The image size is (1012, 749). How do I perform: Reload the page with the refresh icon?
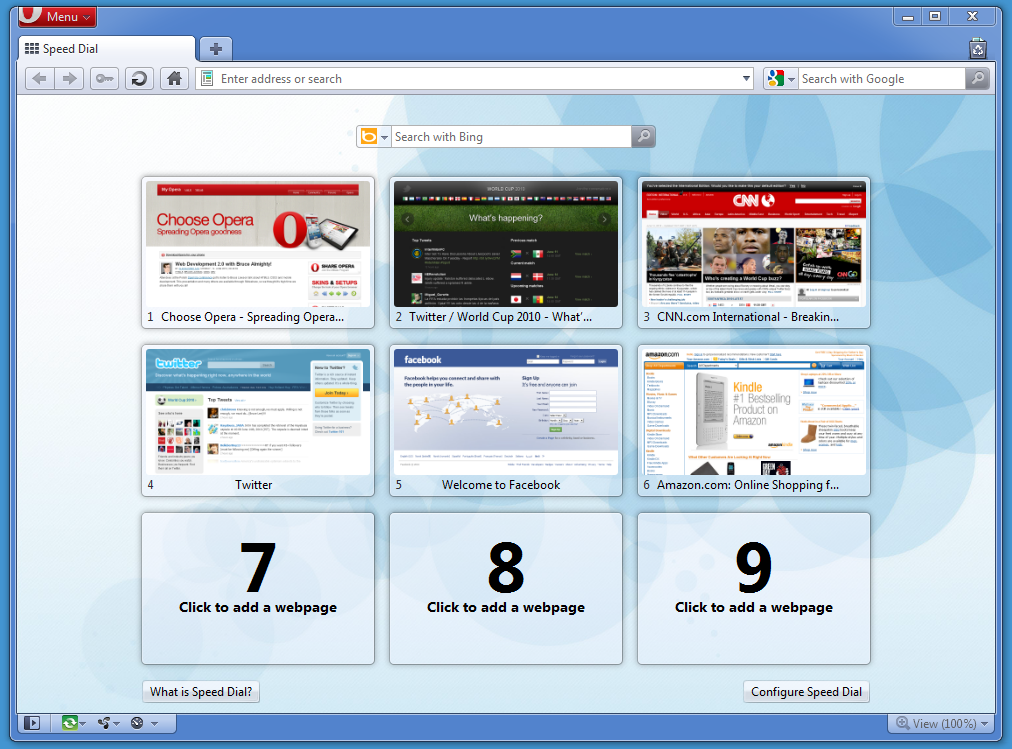point(138,78)
